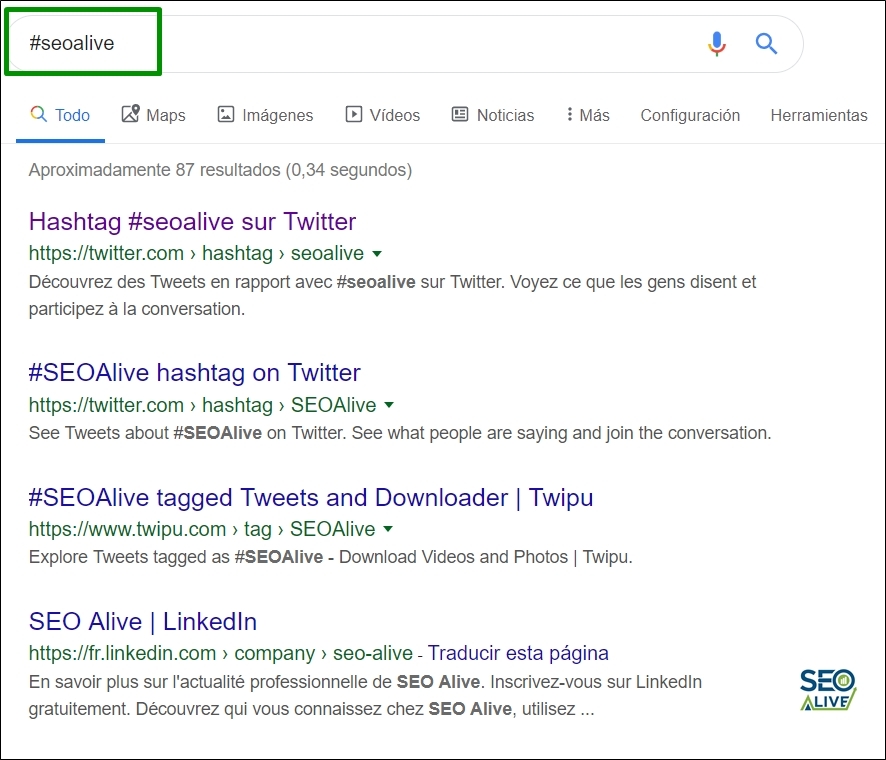Screen dimensions: 886x760
Task: Open the chevron next to twipu.com result URL
Action: (389, 530)
